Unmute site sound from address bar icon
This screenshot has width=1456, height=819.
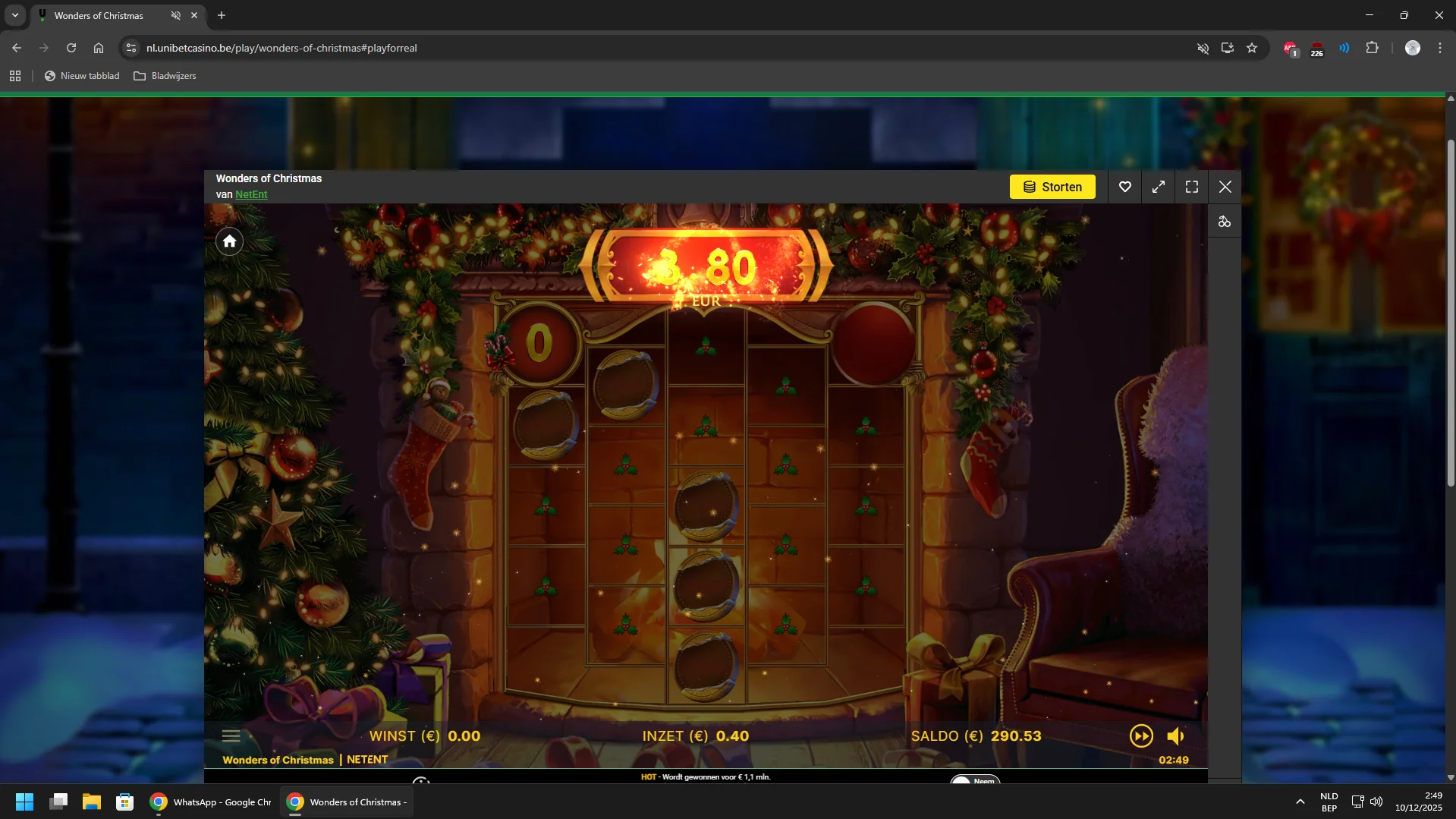(x=1203, y=48)
